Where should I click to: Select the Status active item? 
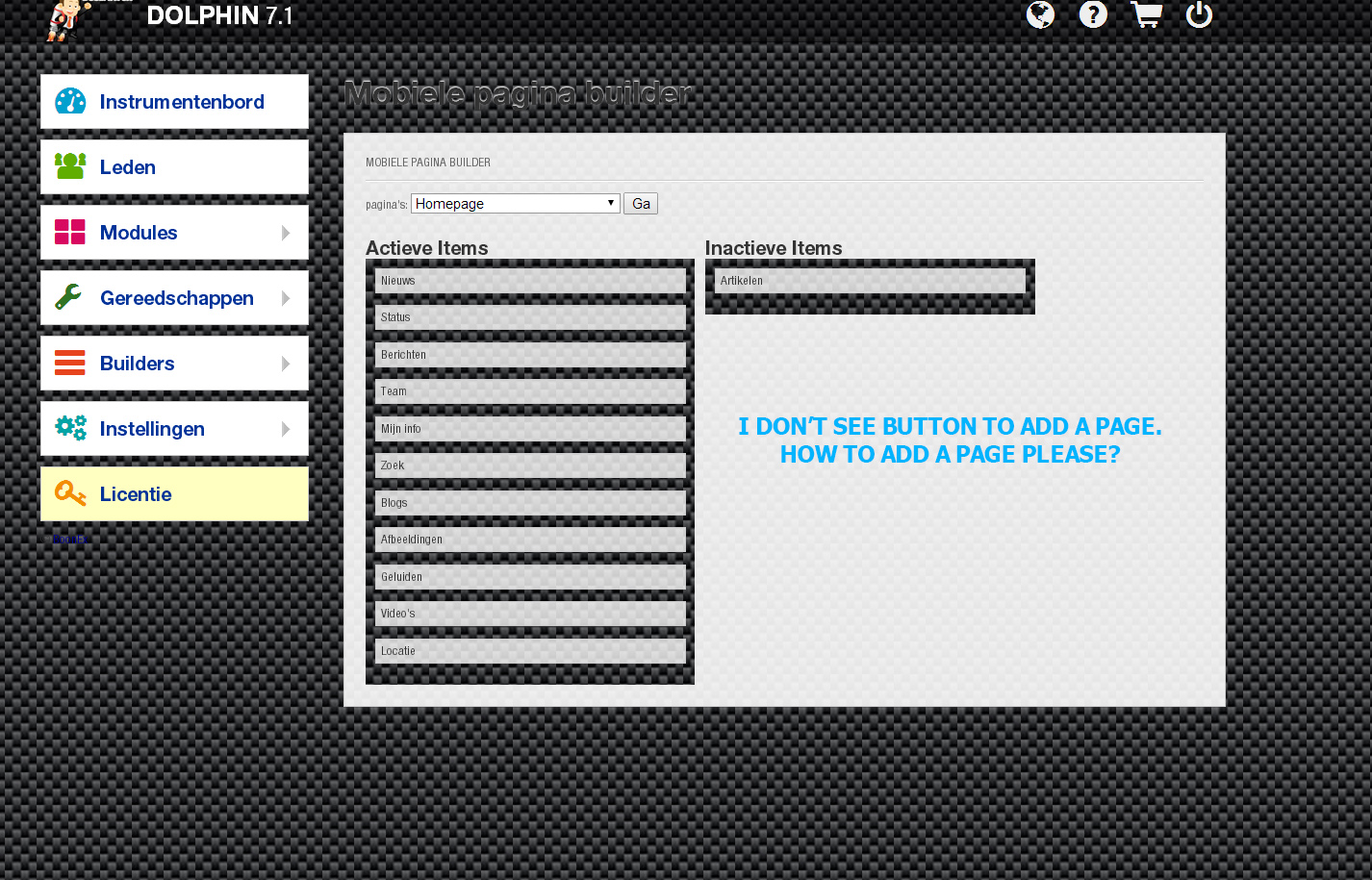[530, 317]
